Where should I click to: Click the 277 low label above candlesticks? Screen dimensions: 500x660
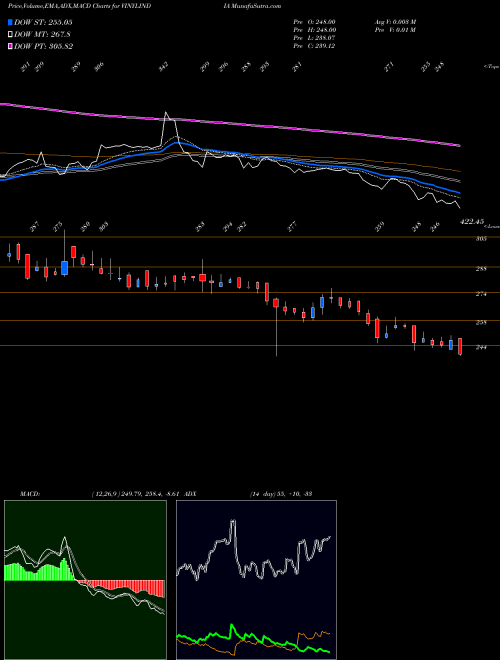(x=292, y=226)
